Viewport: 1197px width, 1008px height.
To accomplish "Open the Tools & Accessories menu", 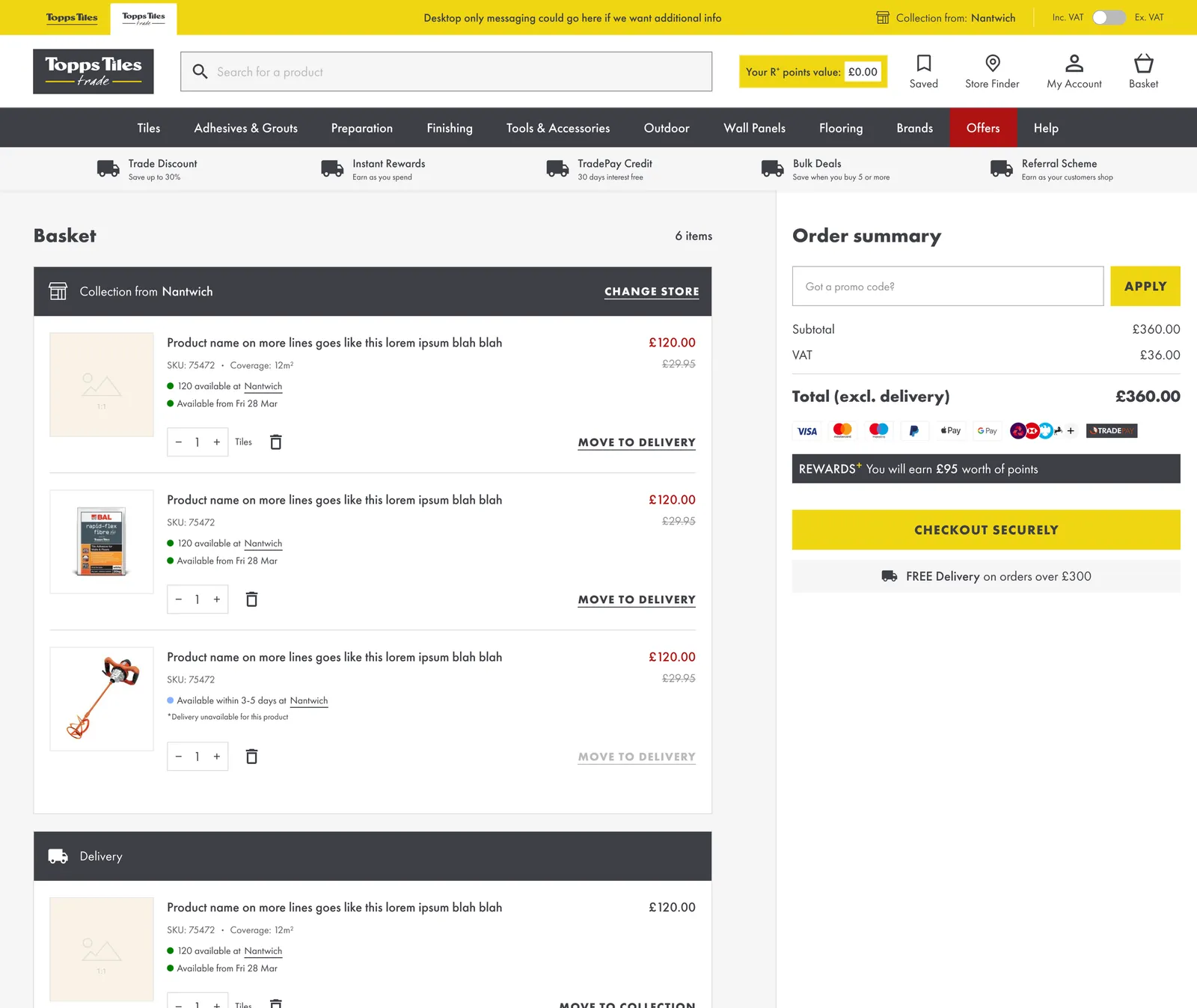I will coord(558,128).
